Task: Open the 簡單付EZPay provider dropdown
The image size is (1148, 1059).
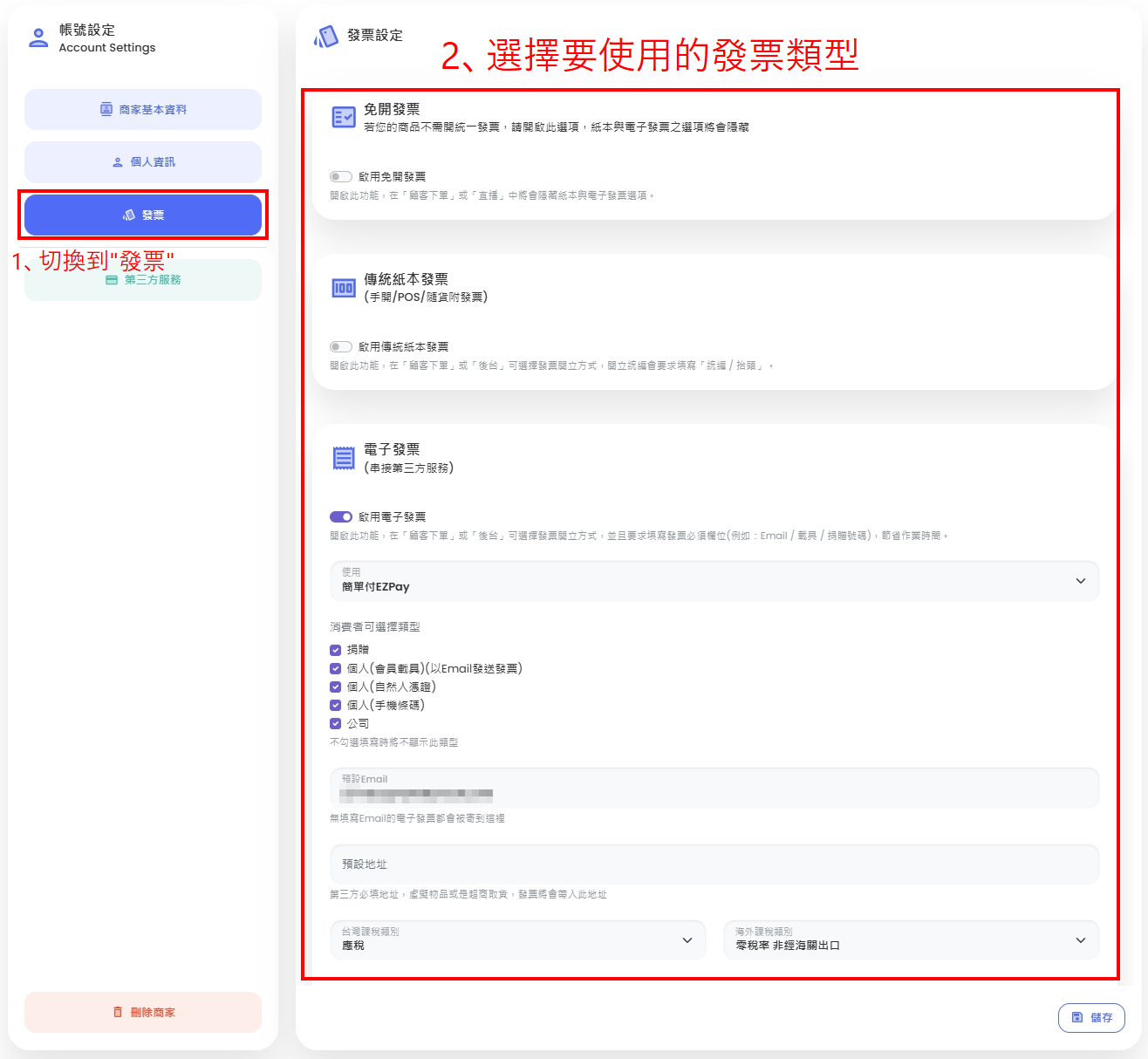Action: tap(714, 581)
